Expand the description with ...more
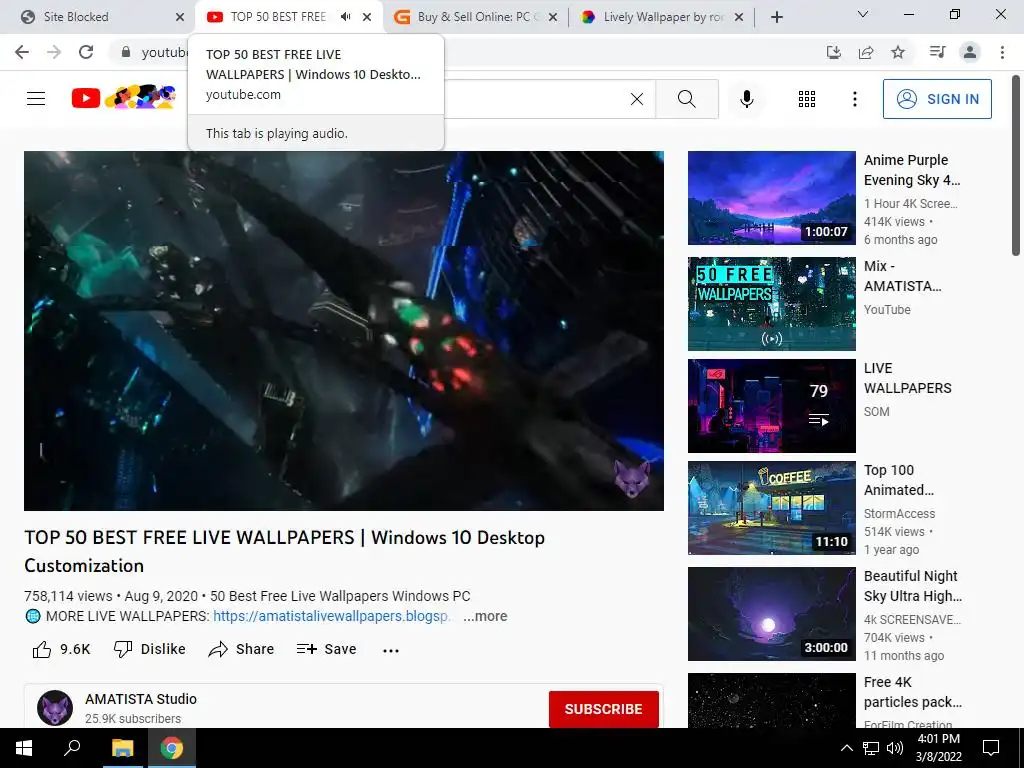Viewport: 1024px width, 768px height. coord(485,616)
